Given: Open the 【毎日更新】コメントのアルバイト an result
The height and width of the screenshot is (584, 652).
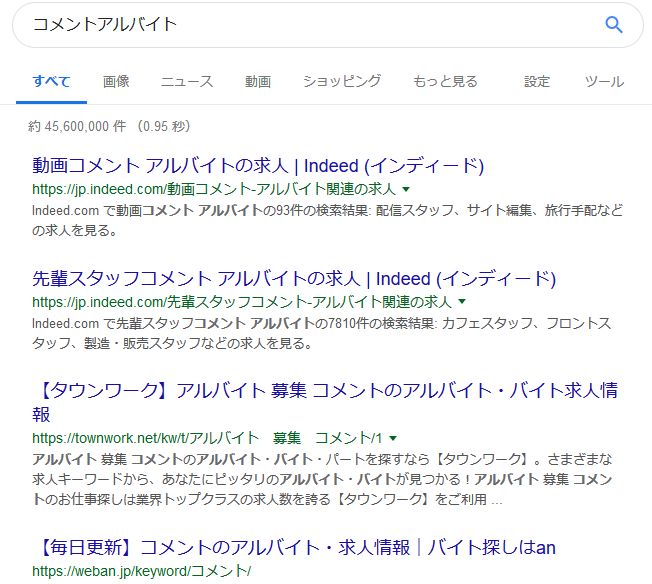Looking at the screenshot, I should point(294,547).
